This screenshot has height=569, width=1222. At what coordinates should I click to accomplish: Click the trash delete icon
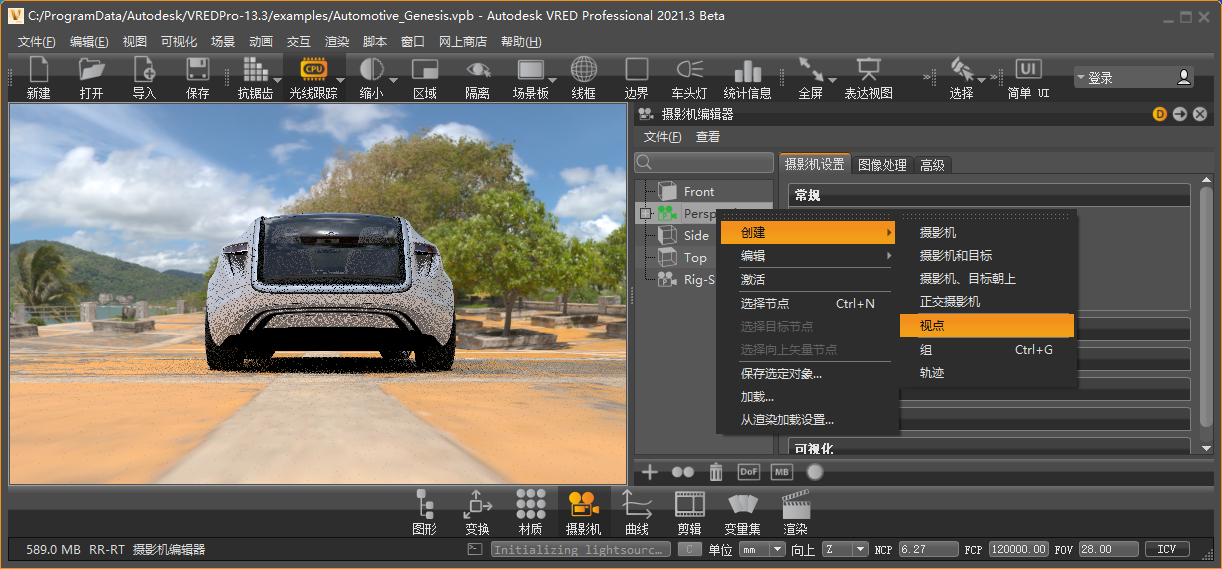(716, 471)
